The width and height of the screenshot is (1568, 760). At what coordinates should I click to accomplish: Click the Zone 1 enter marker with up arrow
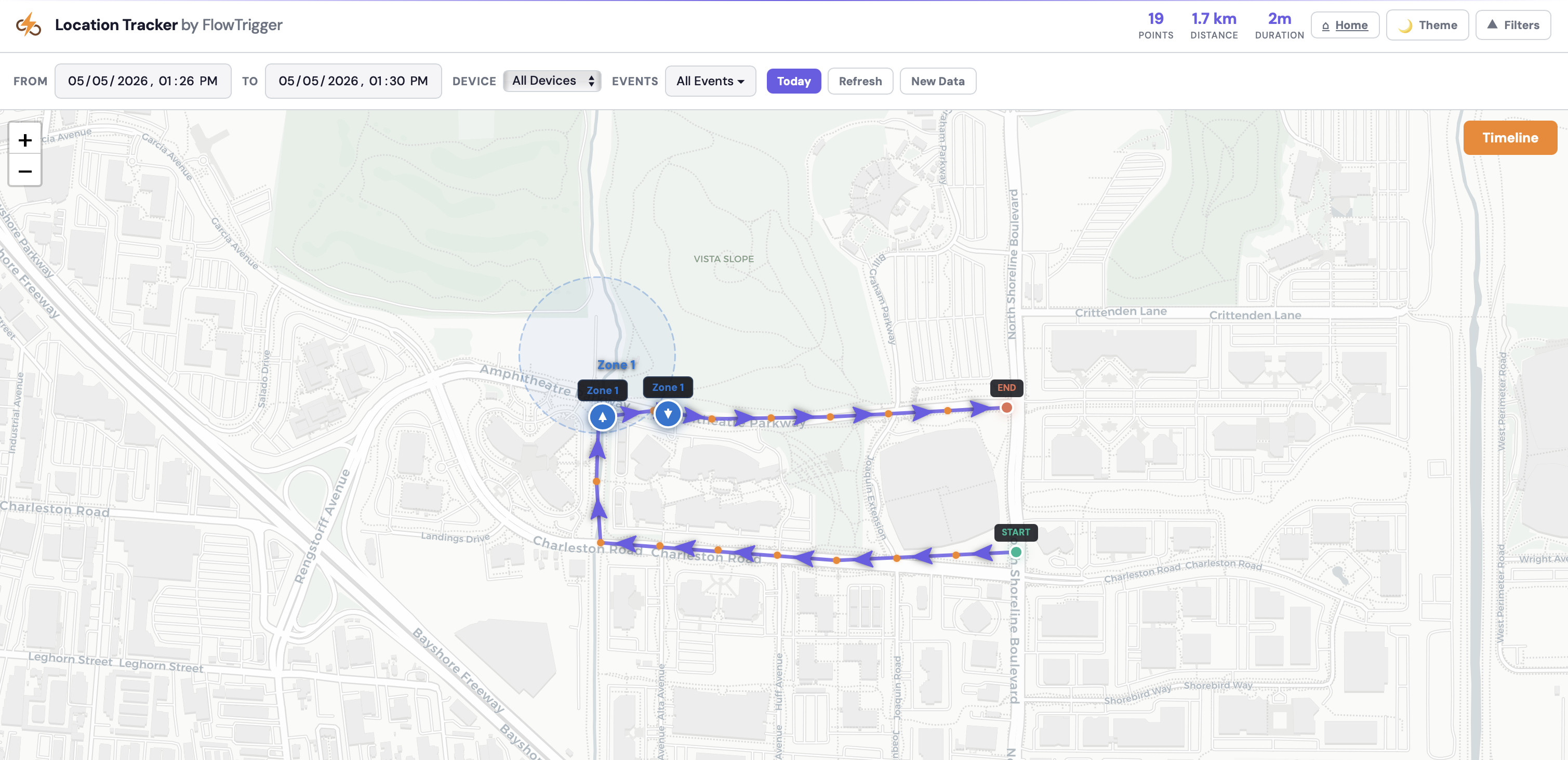(x=602, y=417)
